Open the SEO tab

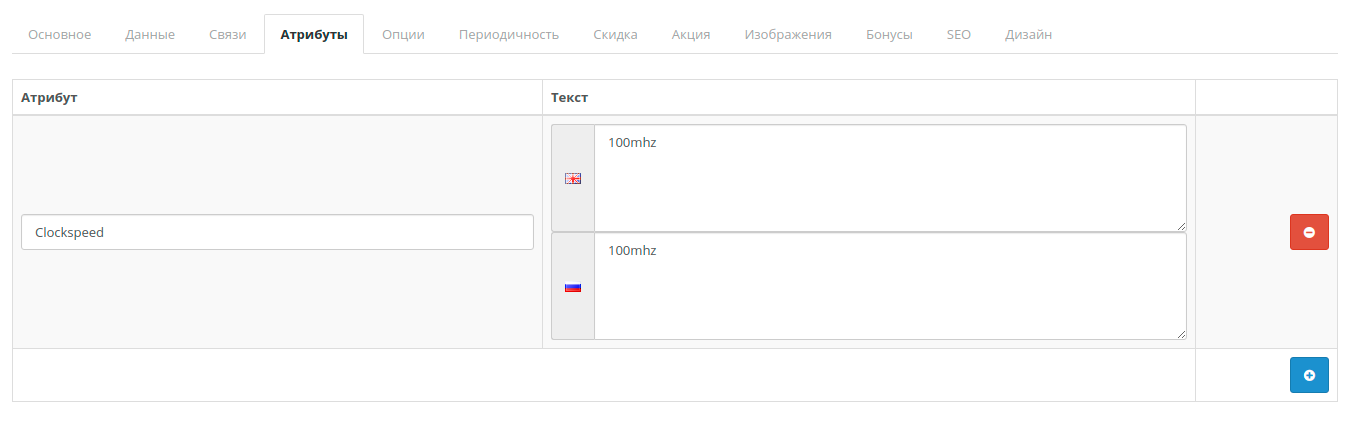click(x=959, y=35)
